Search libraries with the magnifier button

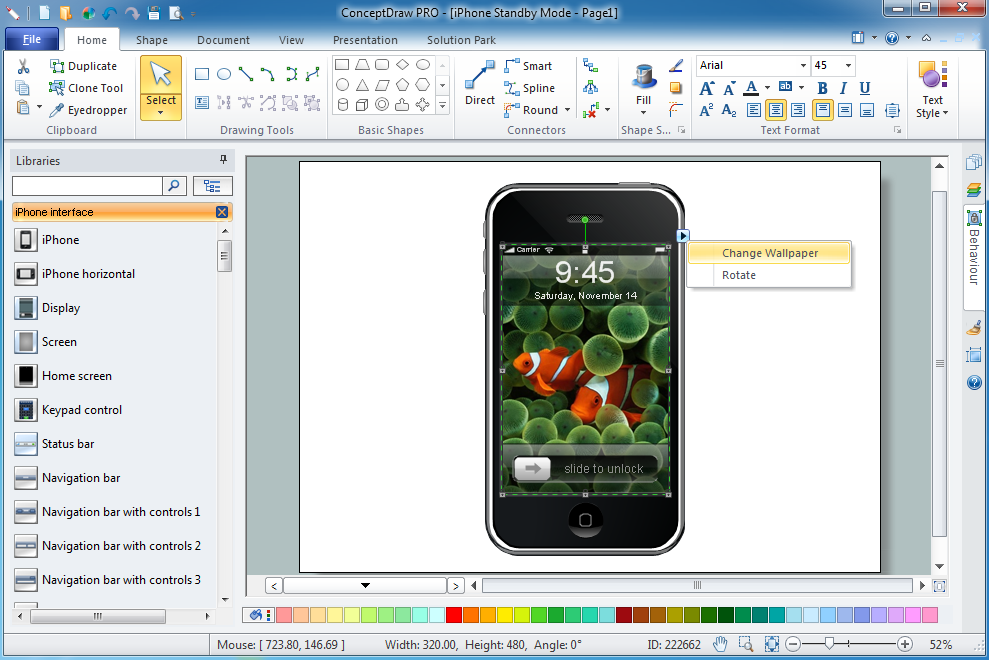[174, 185]
